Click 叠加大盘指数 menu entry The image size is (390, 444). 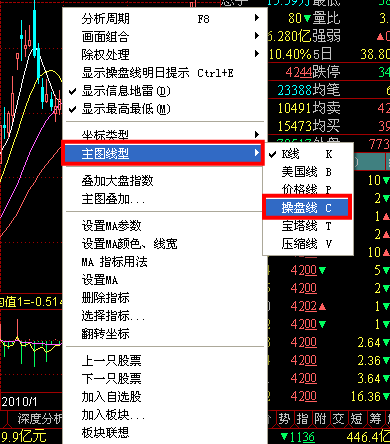click(x=165, y=181)
